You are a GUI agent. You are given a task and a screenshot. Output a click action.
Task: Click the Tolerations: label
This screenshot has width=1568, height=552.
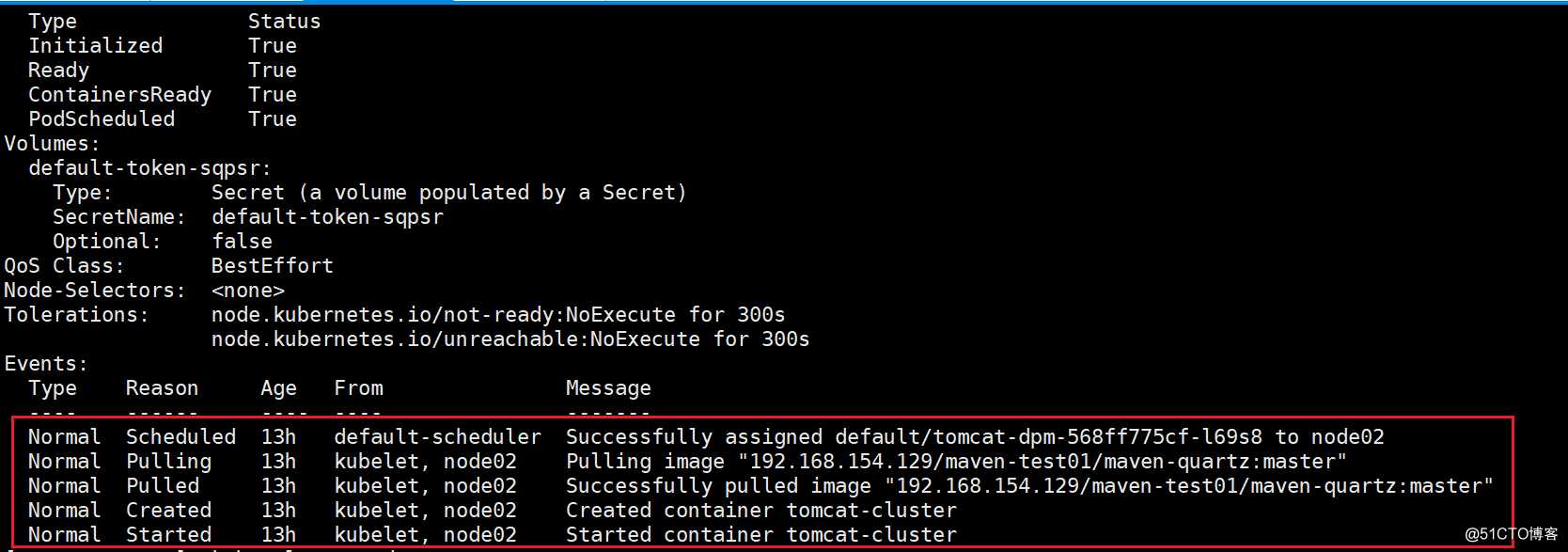76,315
